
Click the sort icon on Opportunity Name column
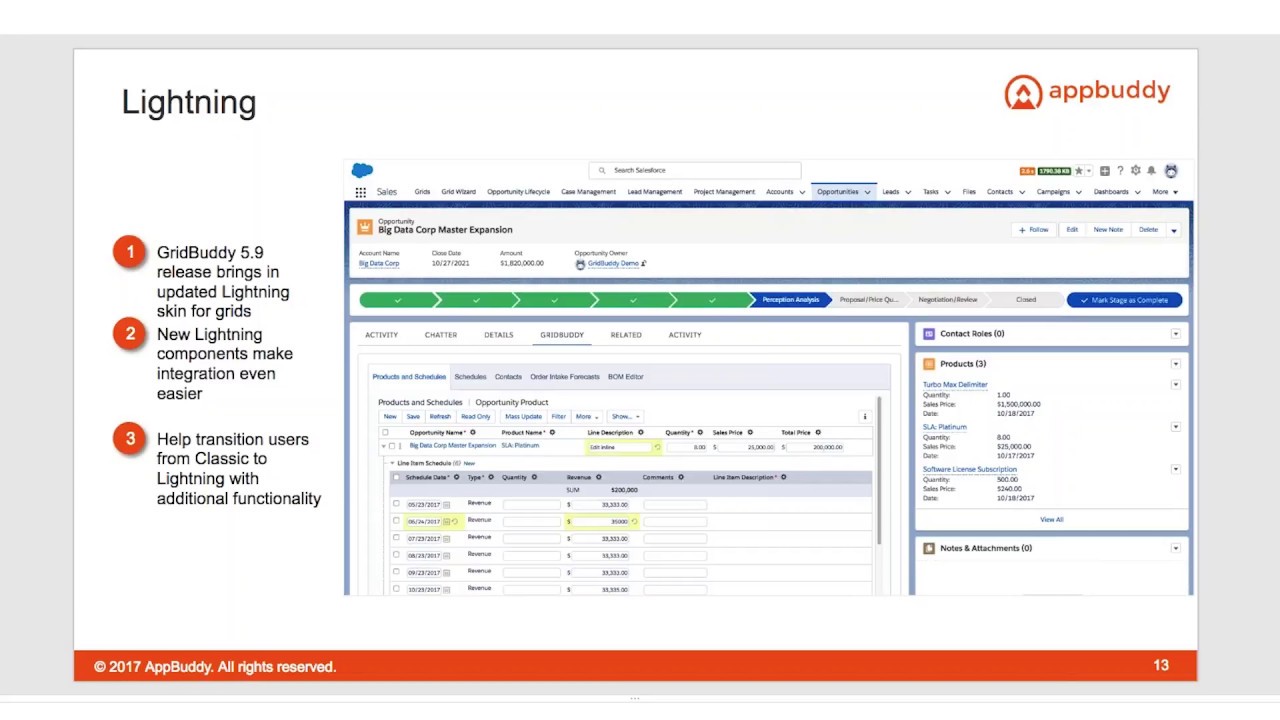coord(472,433)
